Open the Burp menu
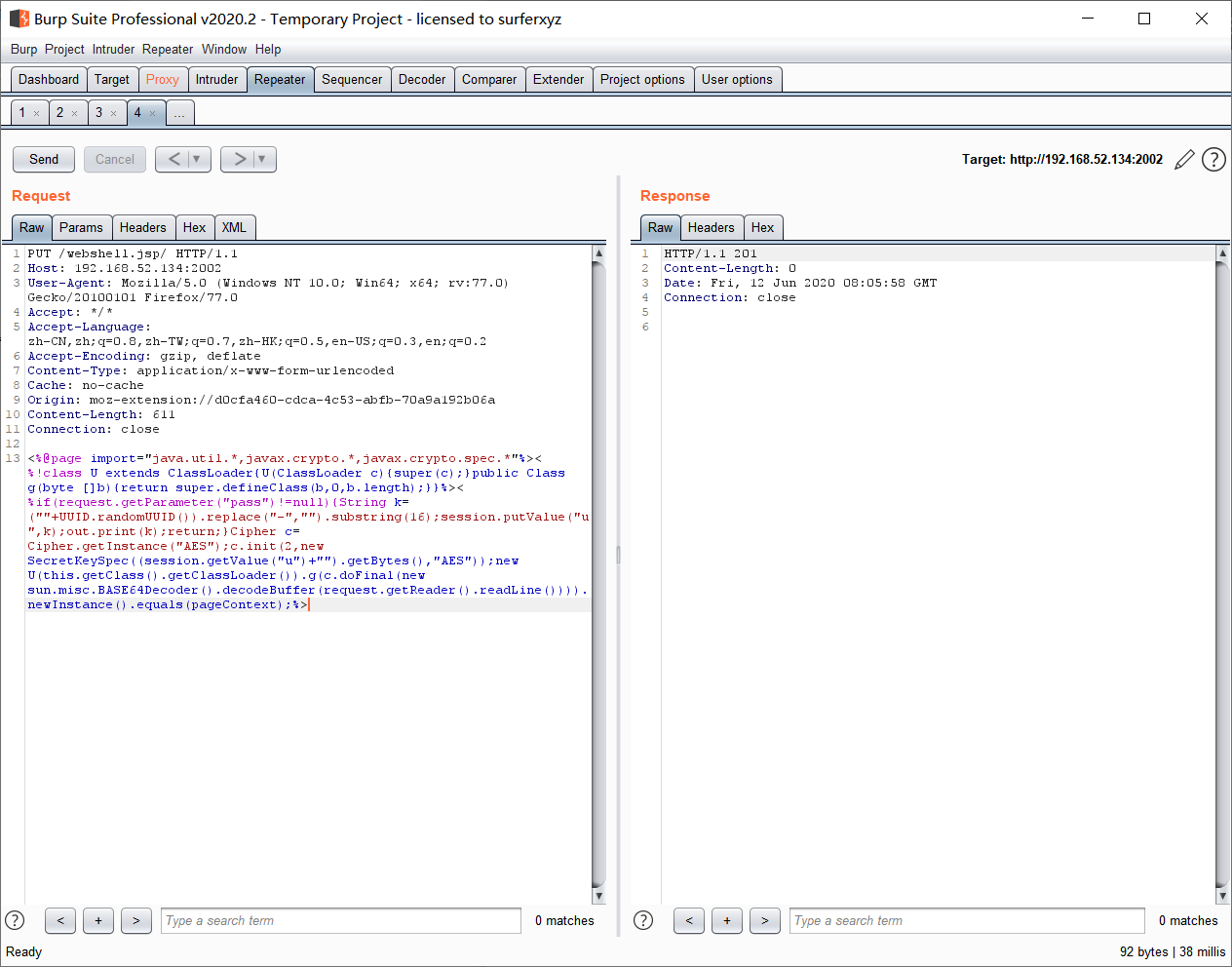Screen dimensions: 1232x967 pyautogui.click(x=23, y=49)
